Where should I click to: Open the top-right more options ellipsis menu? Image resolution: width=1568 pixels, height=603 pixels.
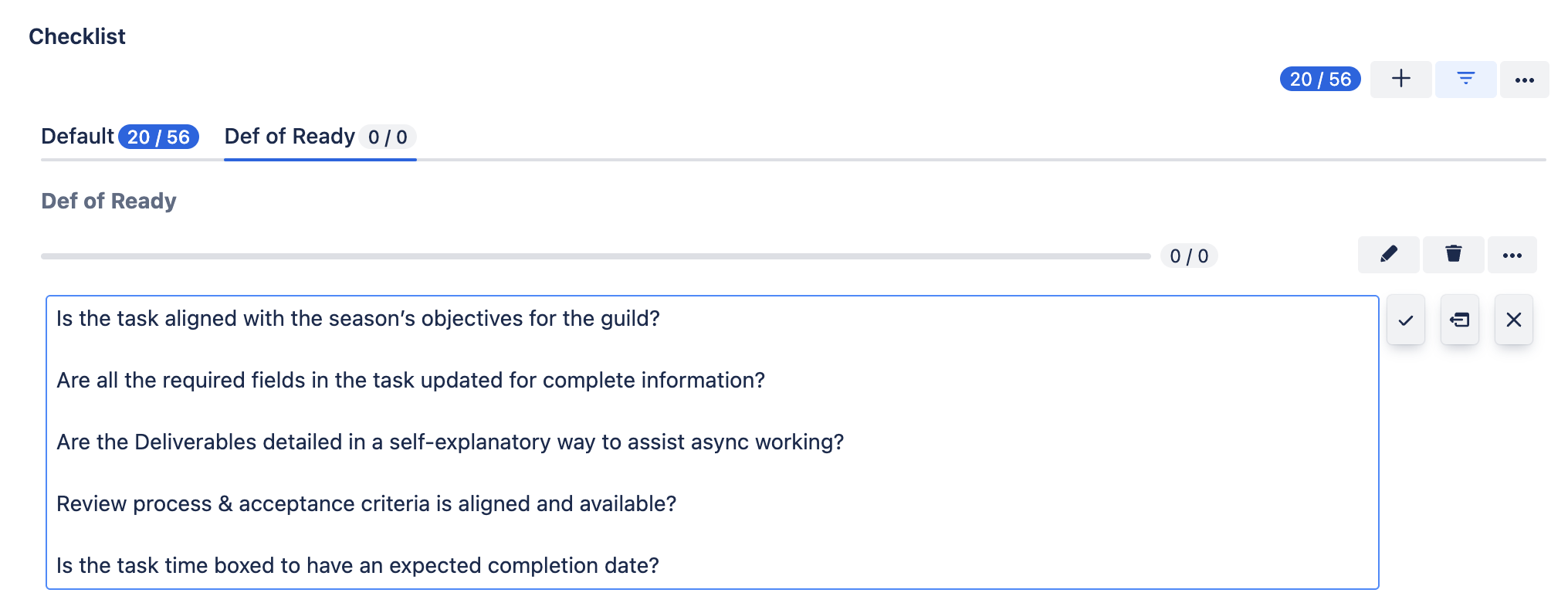pyautogui.click(x=1524, y=80)
